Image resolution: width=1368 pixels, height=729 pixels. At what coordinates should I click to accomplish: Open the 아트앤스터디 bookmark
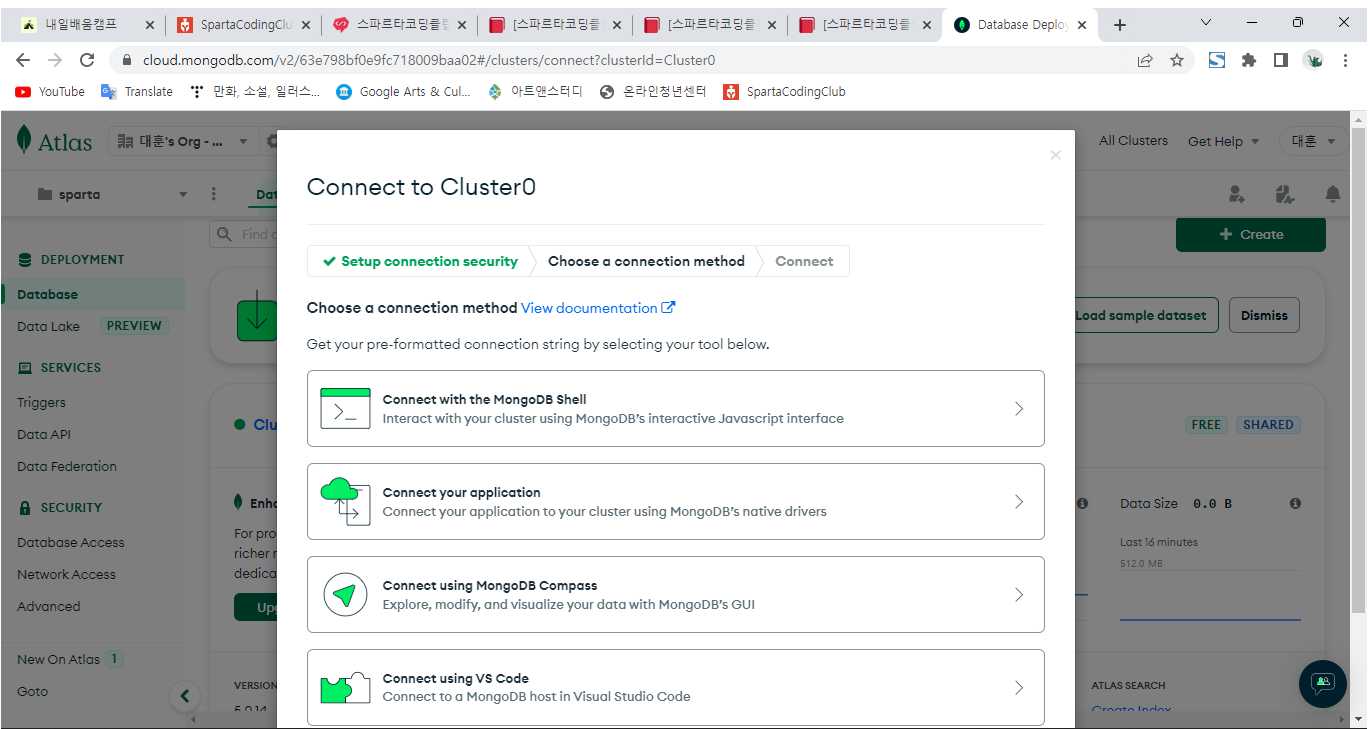pos(535,92)
